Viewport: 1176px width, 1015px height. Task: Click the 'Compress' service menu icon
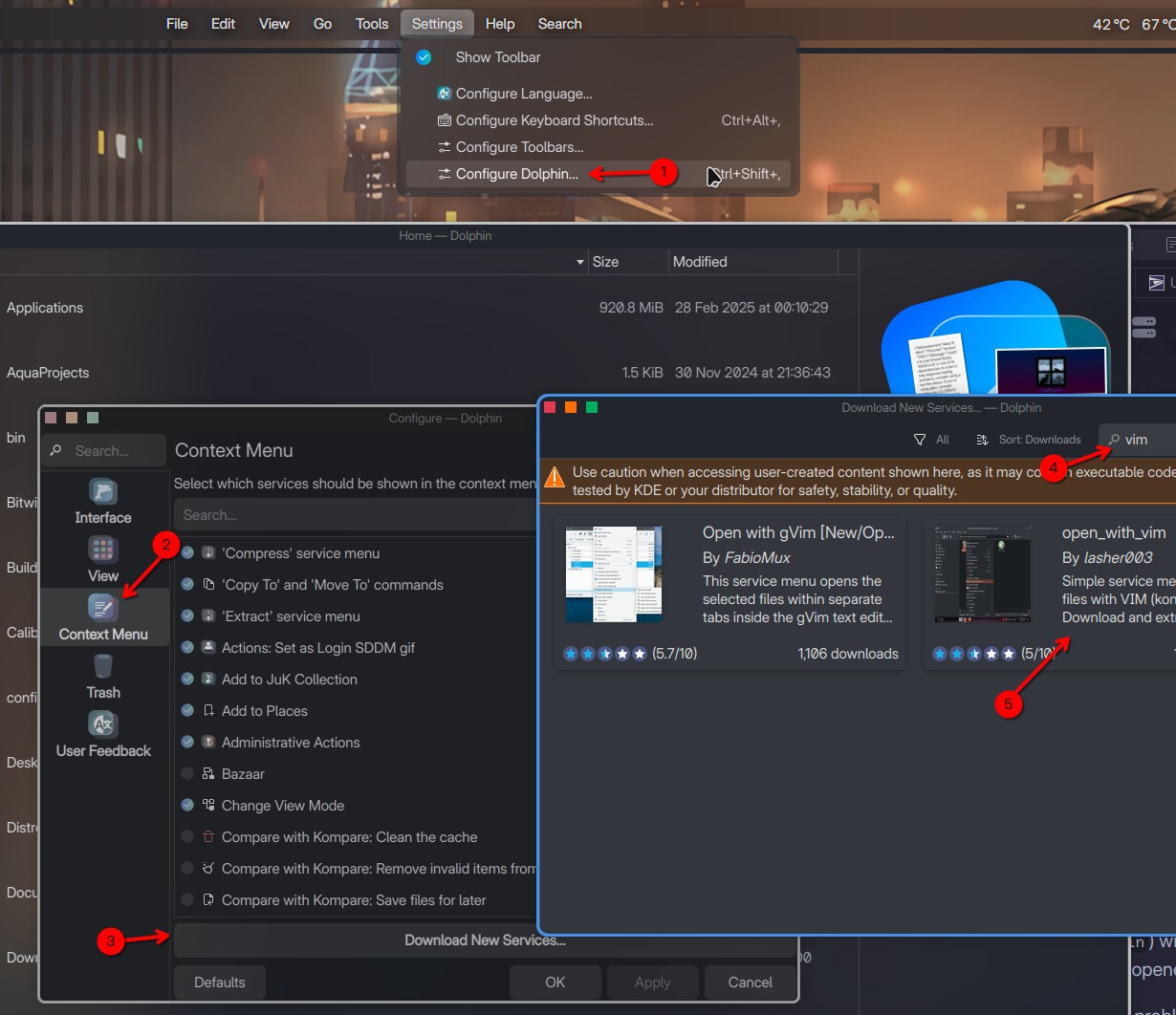click(x=208, y=552)
